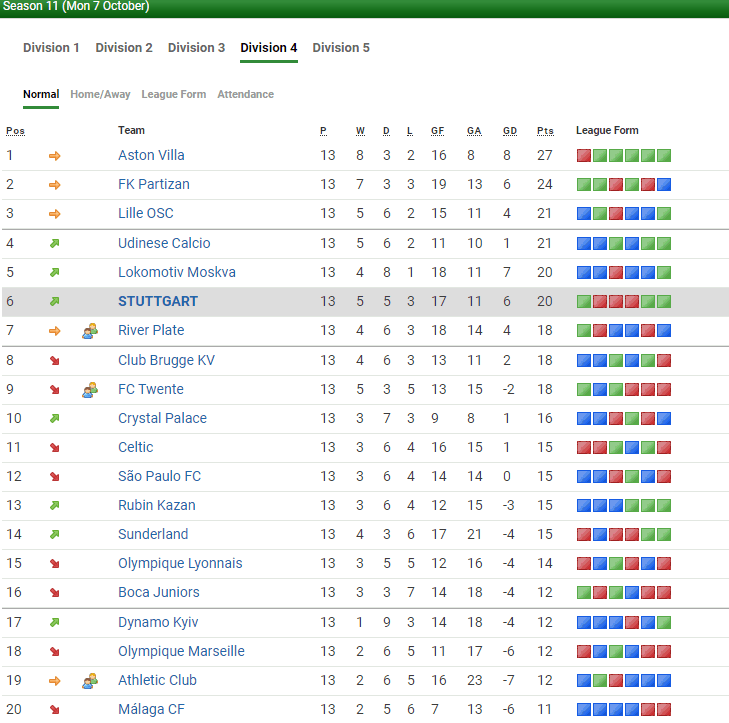Open the League Form sub-tab
729x723 pixels.
coord(174,95)
